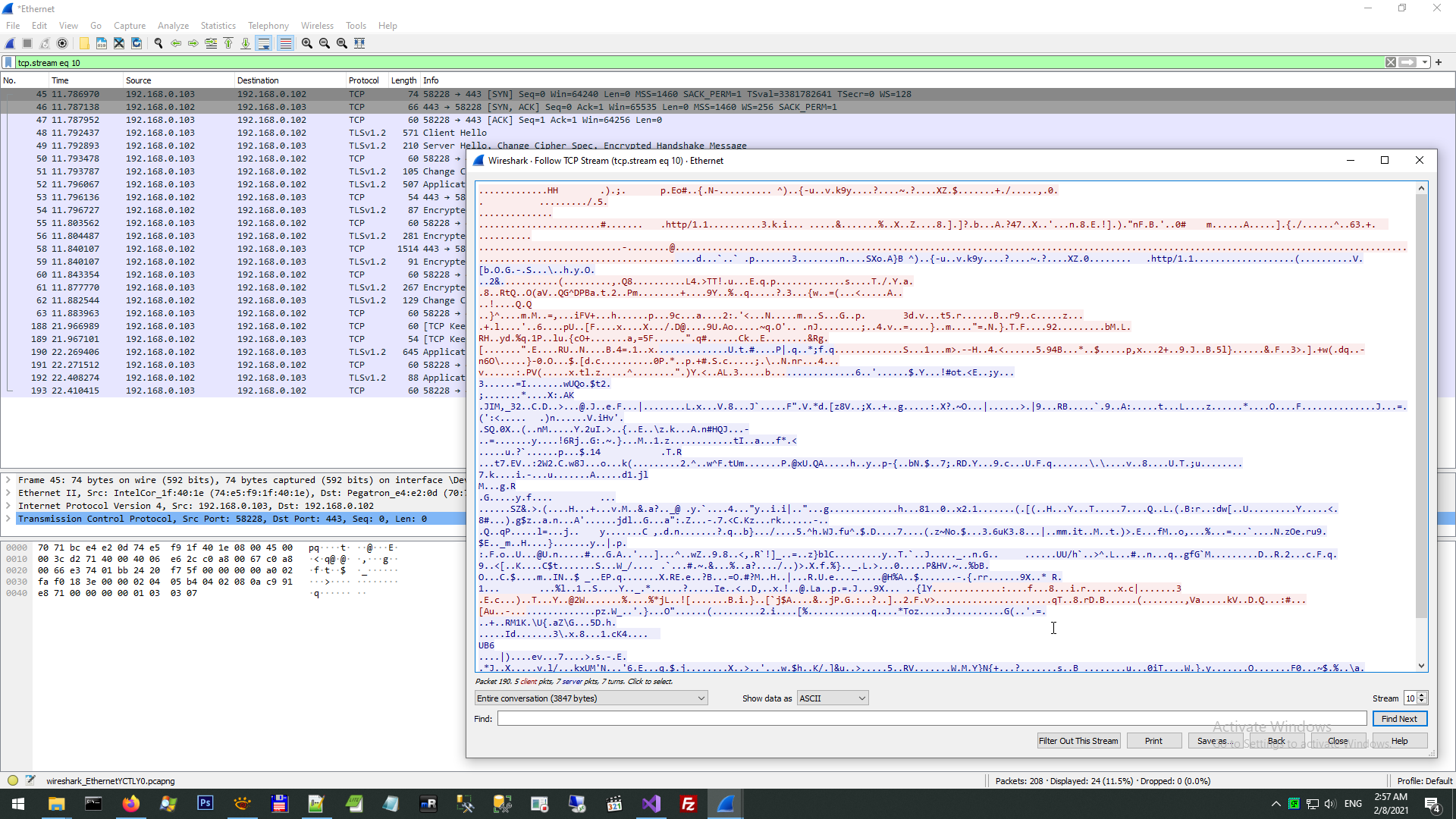1456x819 pixels.
Task: Open the Show data as ASCII dropdown
Action: (x=832, y=698)
